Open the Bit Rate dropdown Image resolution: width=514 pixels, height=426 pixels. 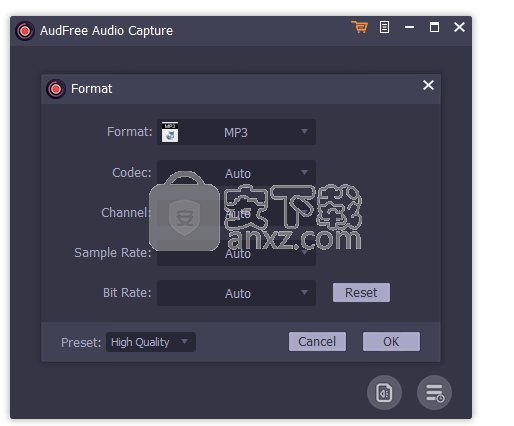236,293
